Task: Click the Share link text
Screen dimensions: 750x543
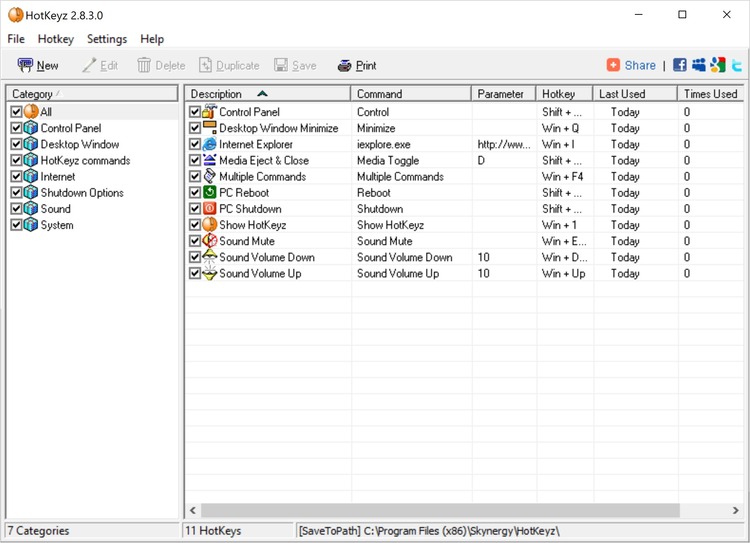Action: (640, 66)
